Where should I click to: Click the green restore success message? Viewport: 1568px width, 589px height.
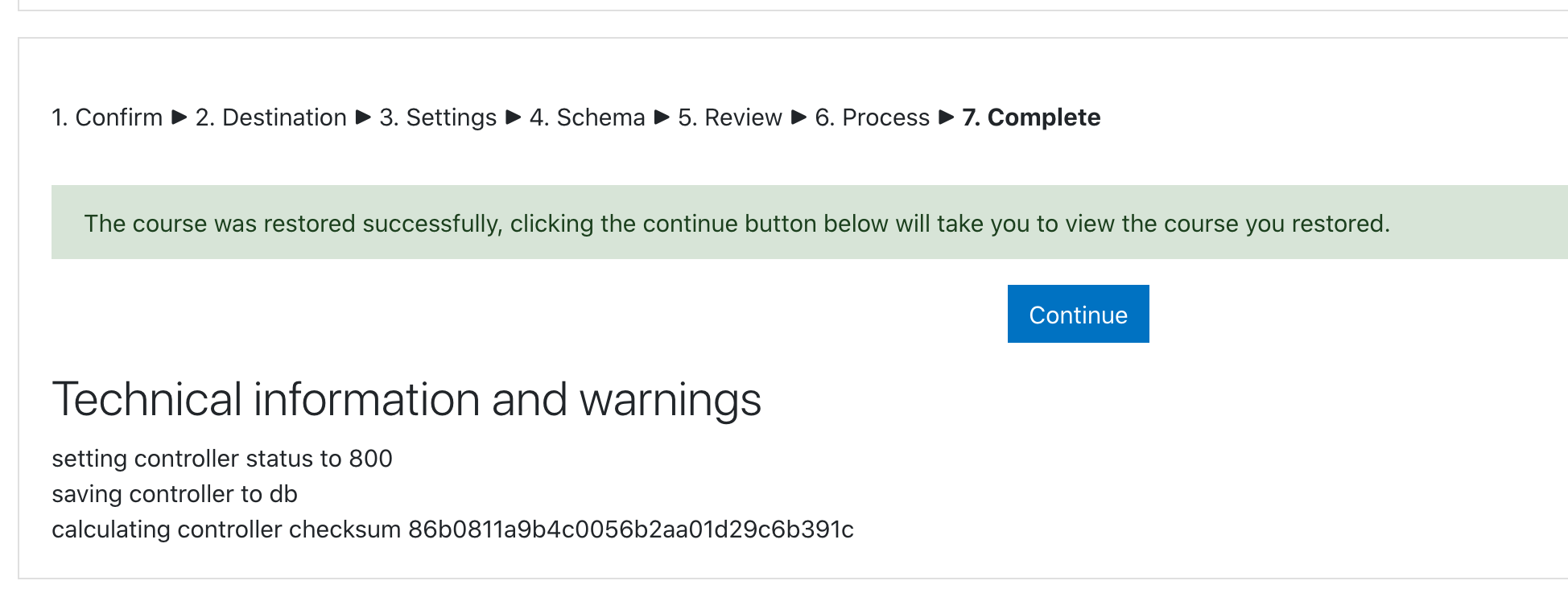point(810,222)
